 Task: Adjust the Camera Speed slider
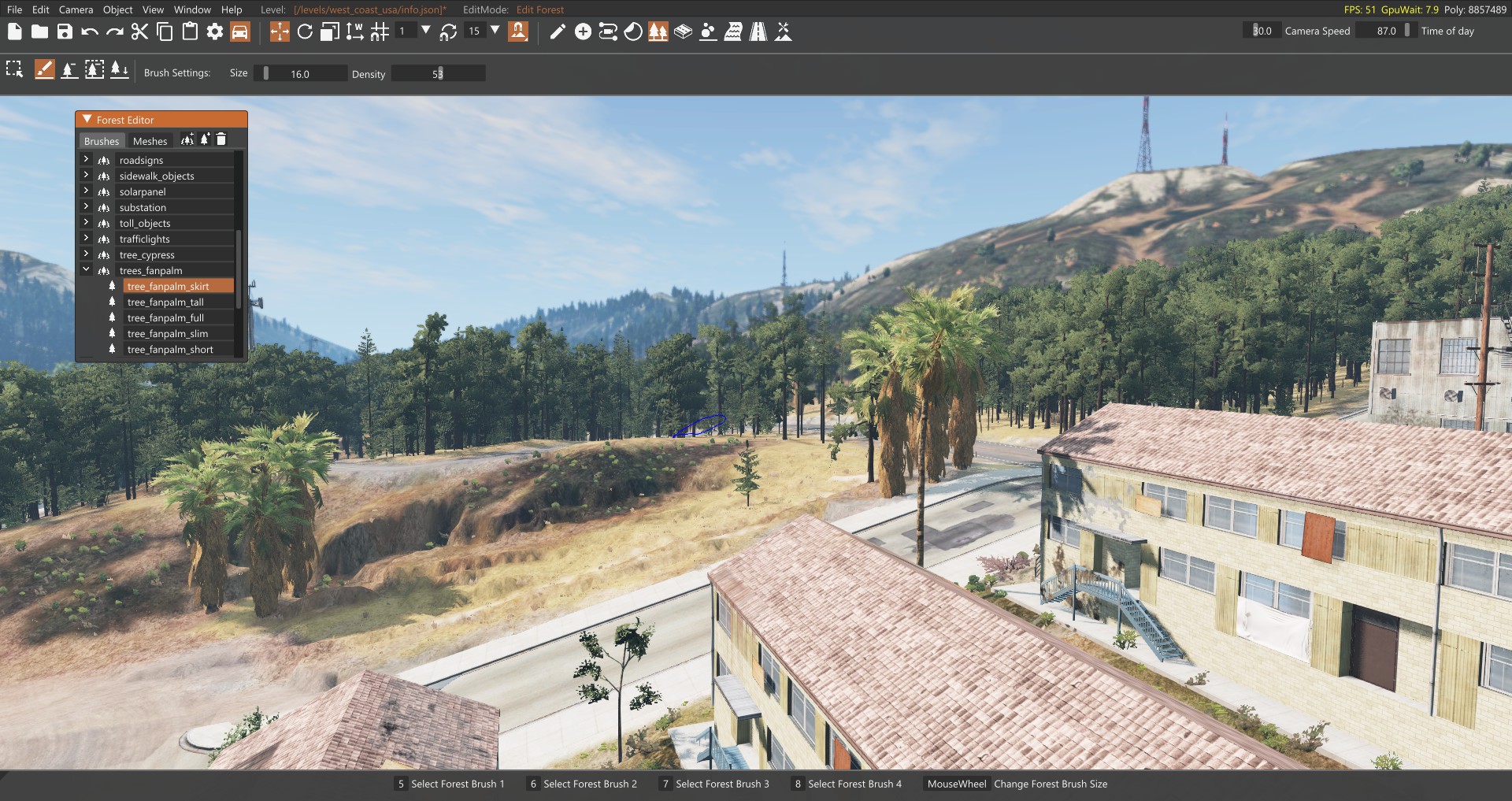coord(1262,31)
